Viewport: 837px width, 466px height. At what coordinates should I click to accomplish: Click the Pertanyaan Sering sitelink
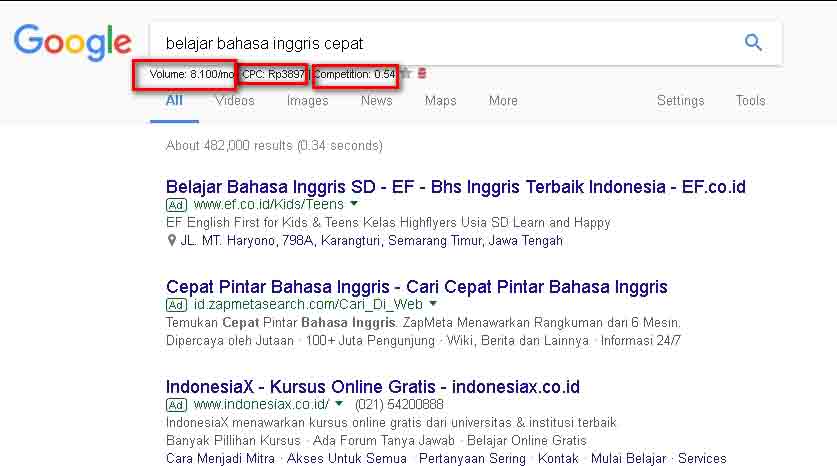click(472, 459)
